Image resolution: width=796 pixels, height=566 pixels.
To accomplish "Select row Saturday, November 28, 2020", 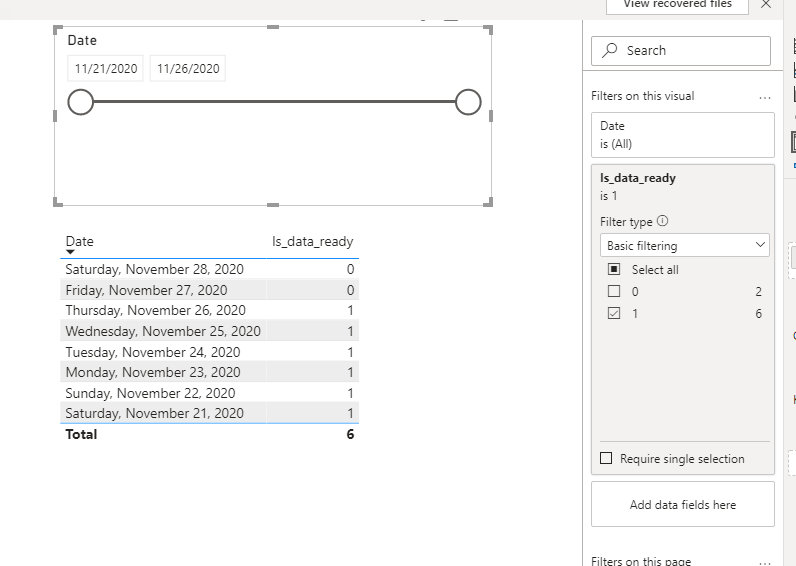I will click(x=209, y=269).
